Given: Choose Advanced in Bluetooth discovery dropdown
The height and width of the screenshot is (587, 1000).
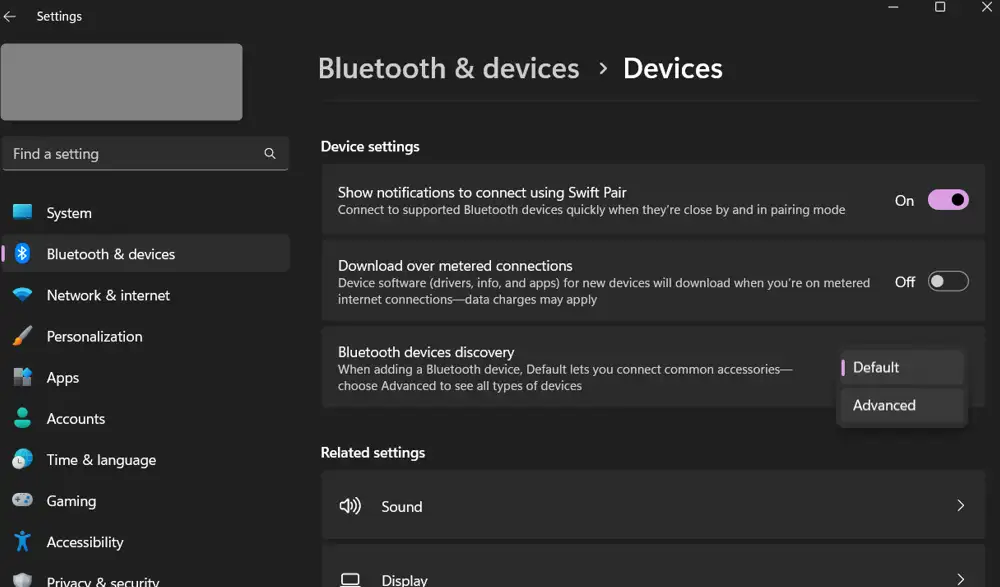Looking at the screenshot, I should (884, 406).
